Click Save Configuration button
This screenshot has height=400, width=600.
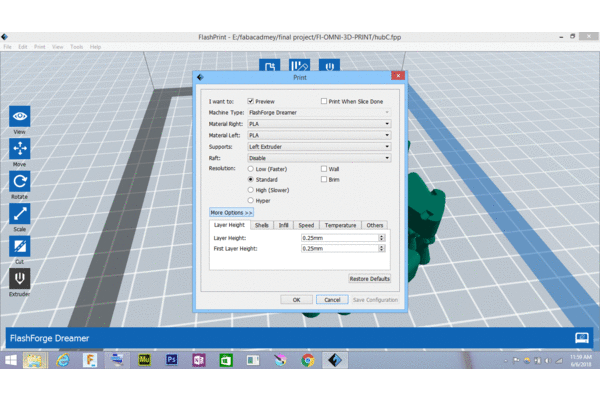point(375,300)
